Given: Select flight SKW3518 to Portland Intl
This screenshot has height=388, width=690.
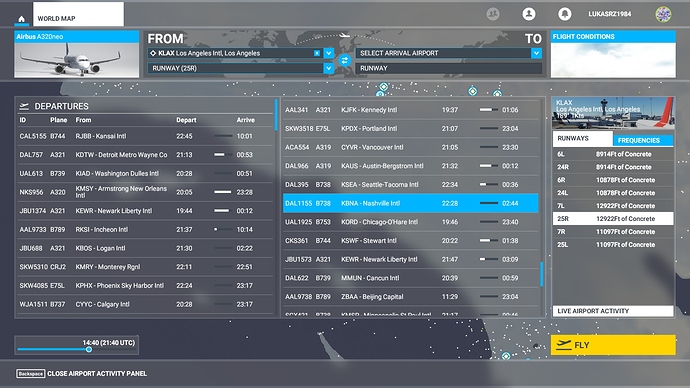Looking at the screenshot, I should [411, 128].
